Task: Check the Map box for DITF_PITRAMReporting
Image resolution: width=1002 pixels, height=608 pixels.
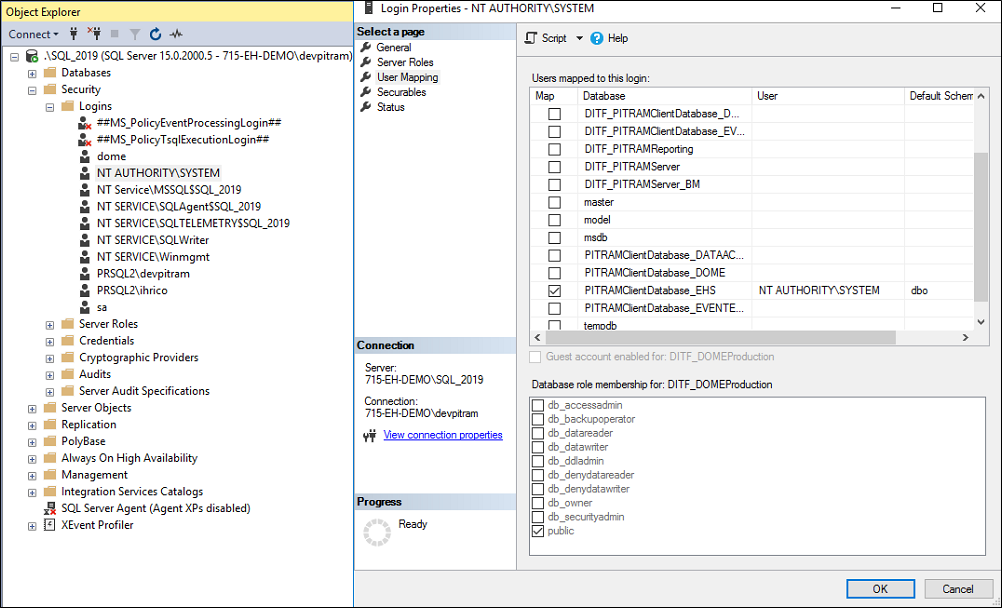Action: [555, 149]
